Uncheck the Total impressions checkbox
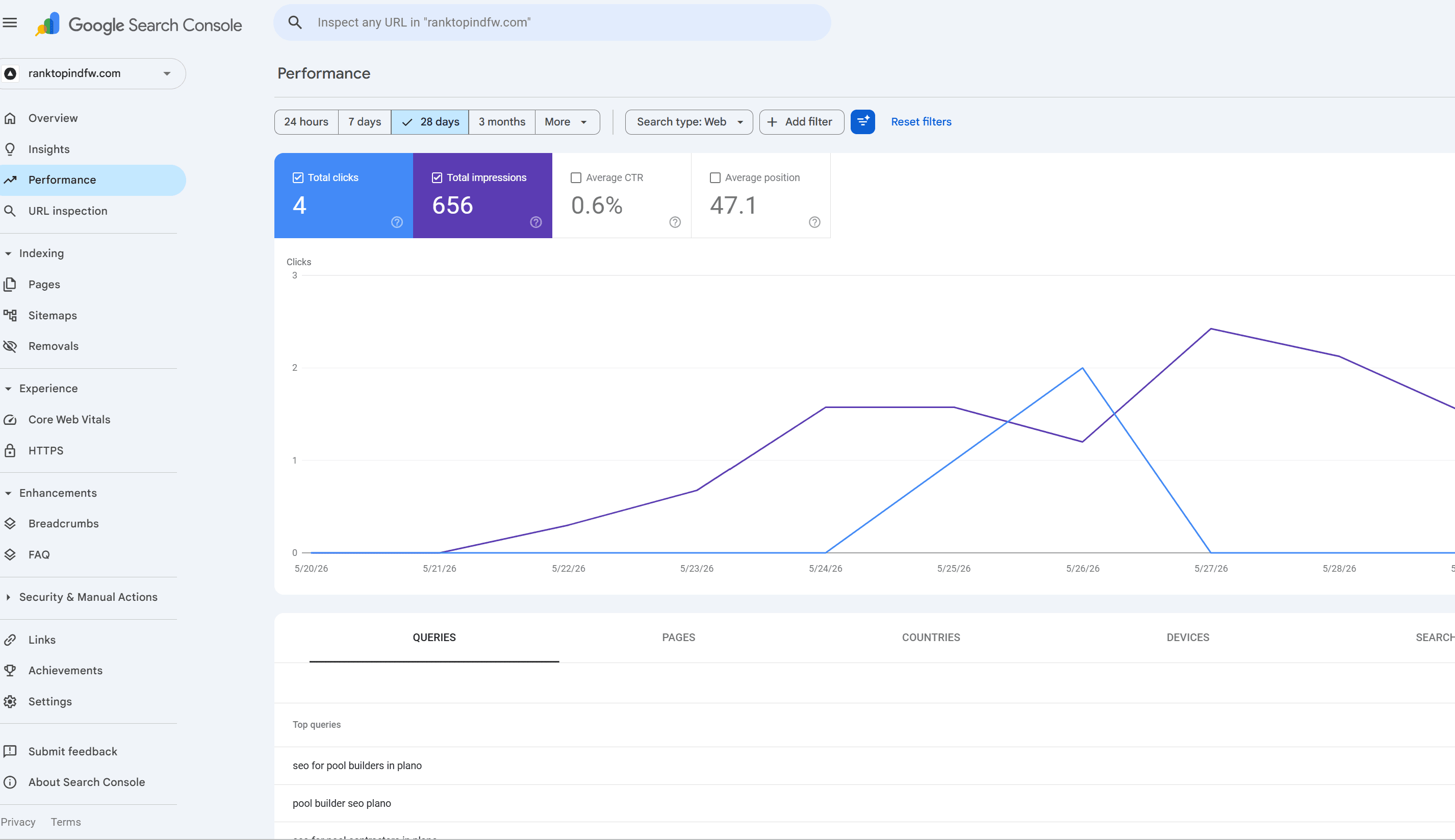 click(x=437, y=177)
